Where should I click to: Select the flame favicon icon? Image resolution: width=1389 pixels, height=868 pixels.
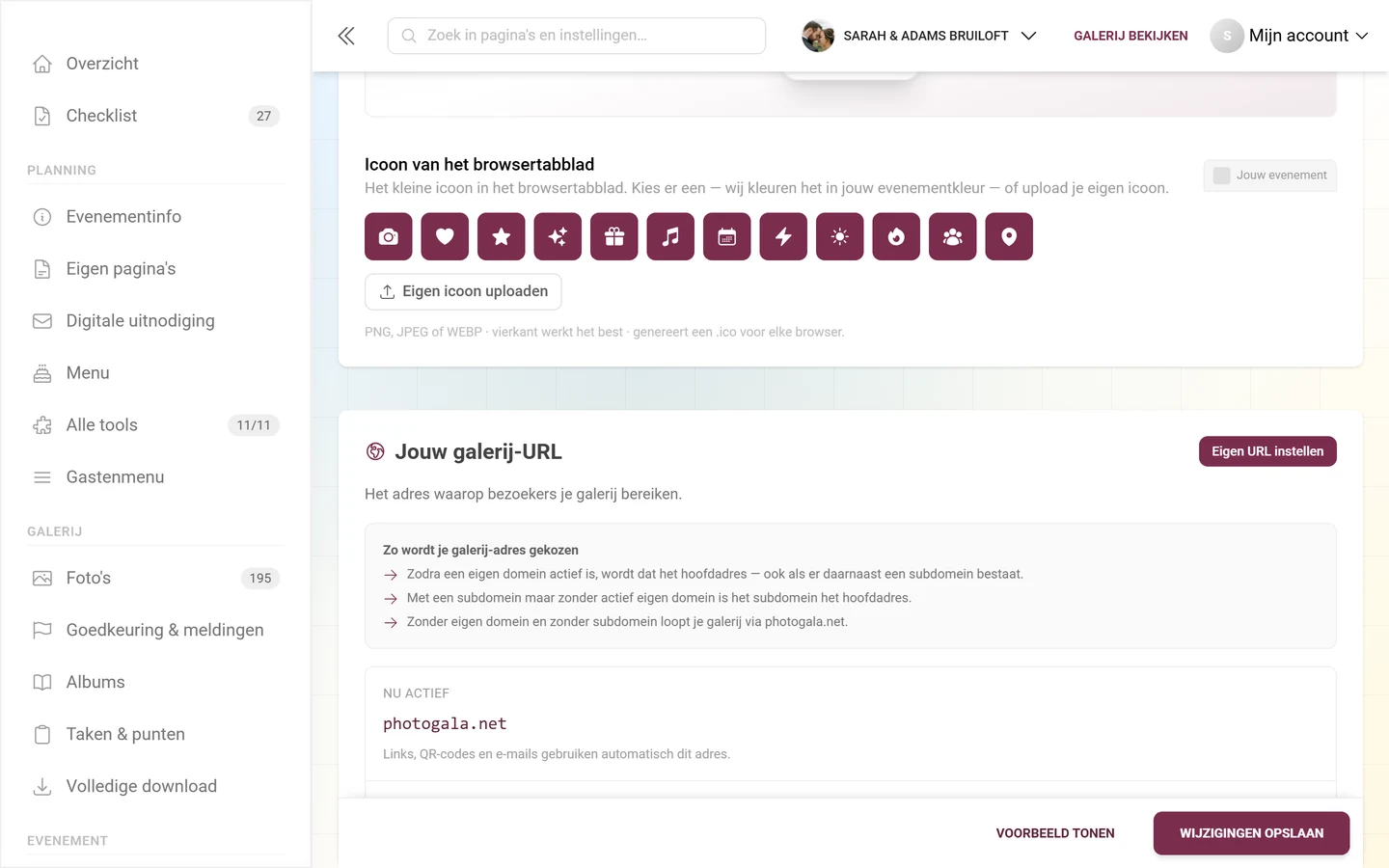[896, 236]
